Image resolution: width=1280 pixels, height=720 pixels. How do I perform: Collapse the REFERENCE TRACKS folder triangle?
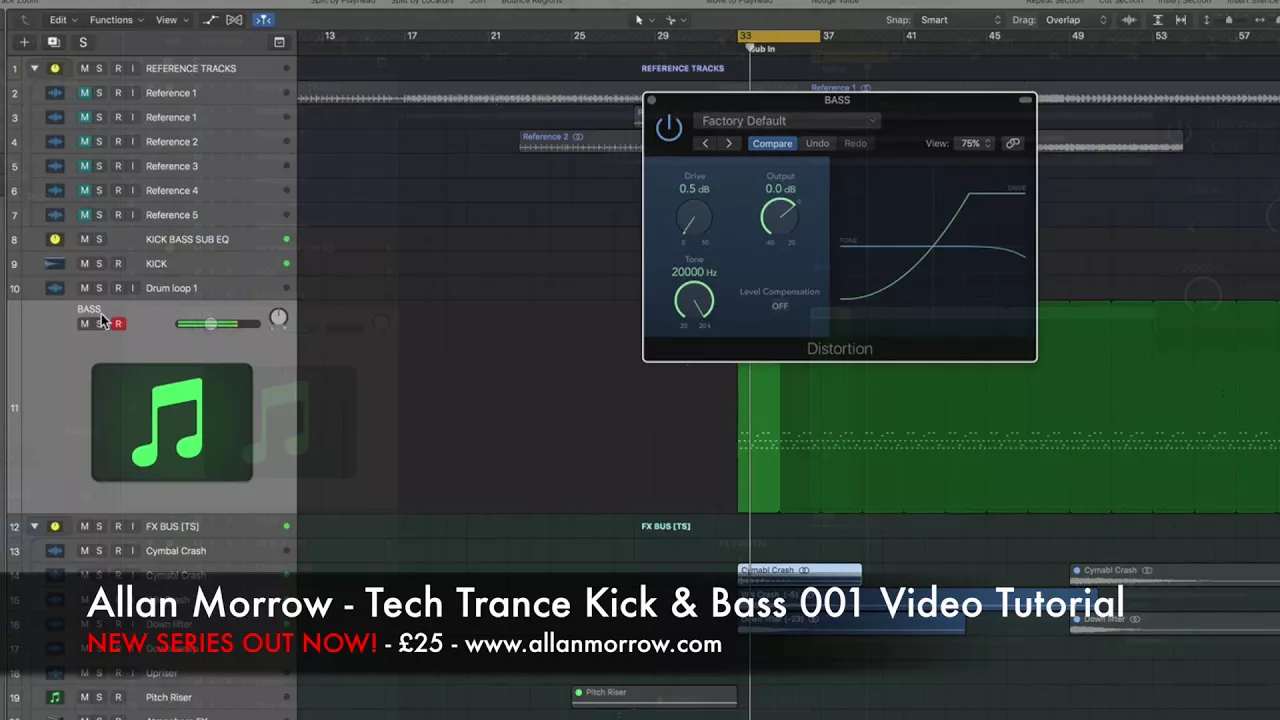coord(34,69)
